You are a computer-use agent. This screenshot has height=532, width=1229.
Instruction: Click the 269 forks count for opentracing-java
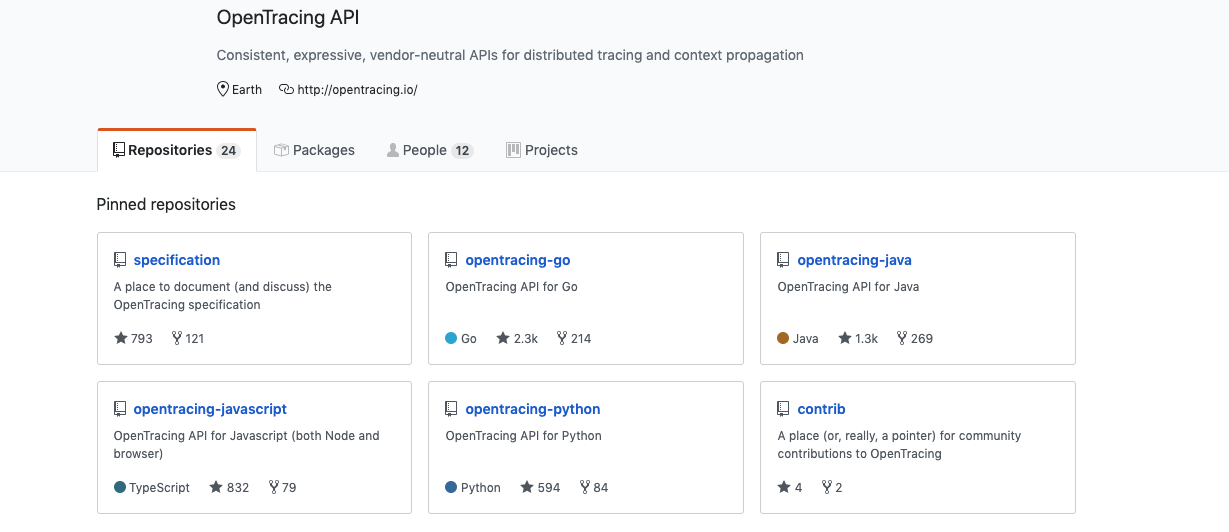[x=921, y=338]
